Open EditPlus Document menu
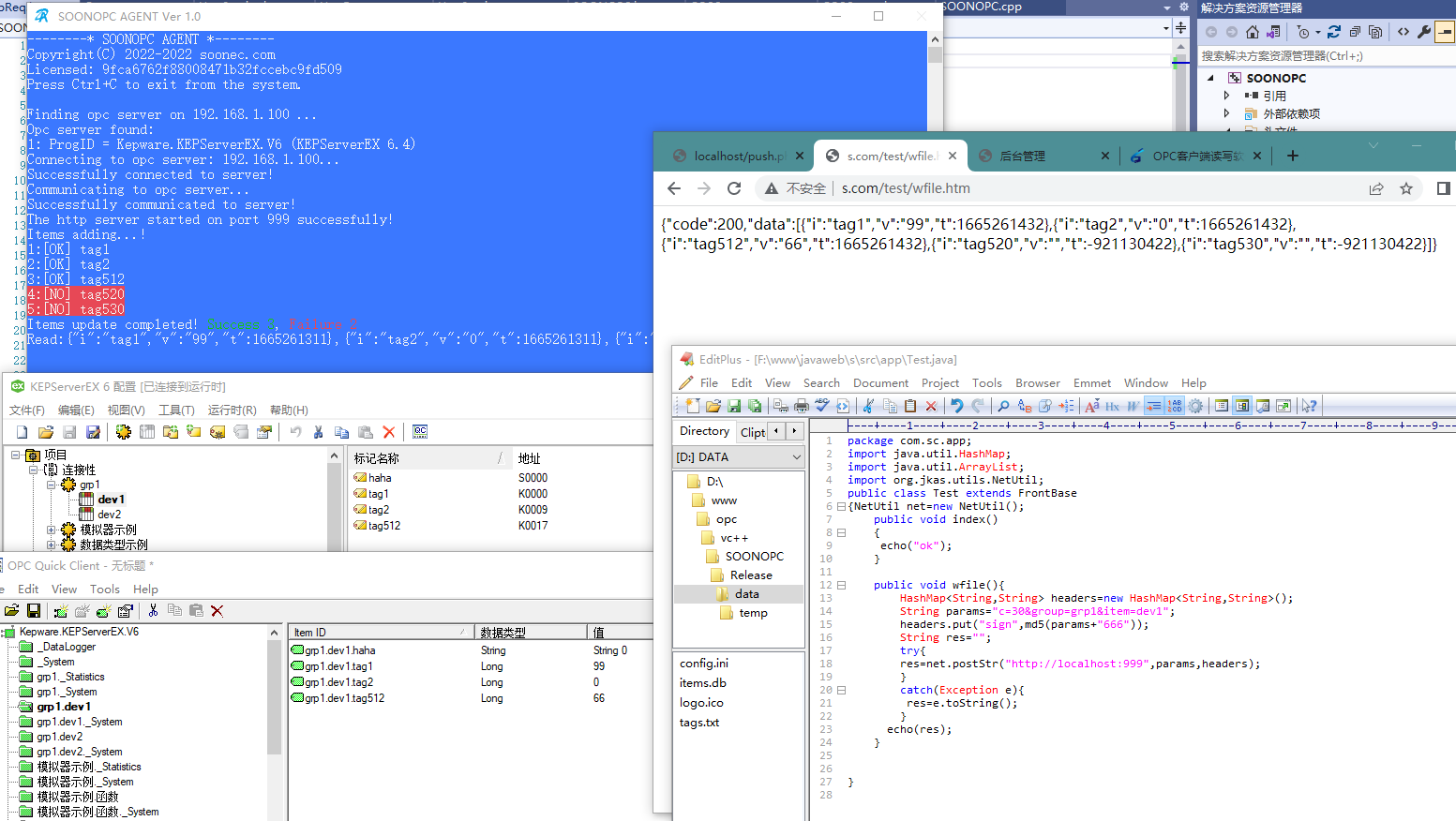This screenshot has width=1456, height=821. pyautogui.click(x=880, y=383)
